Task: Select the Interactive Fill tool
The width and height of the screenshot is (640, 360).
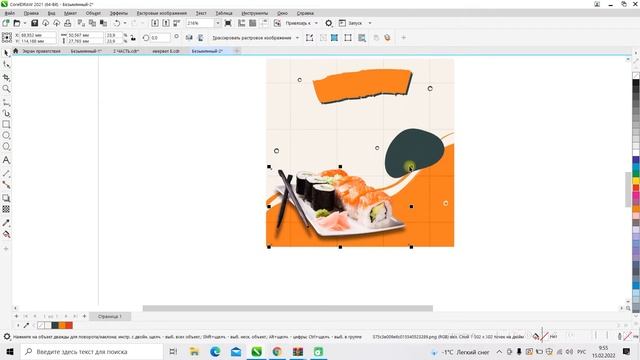Action: [x=6, y=234]
